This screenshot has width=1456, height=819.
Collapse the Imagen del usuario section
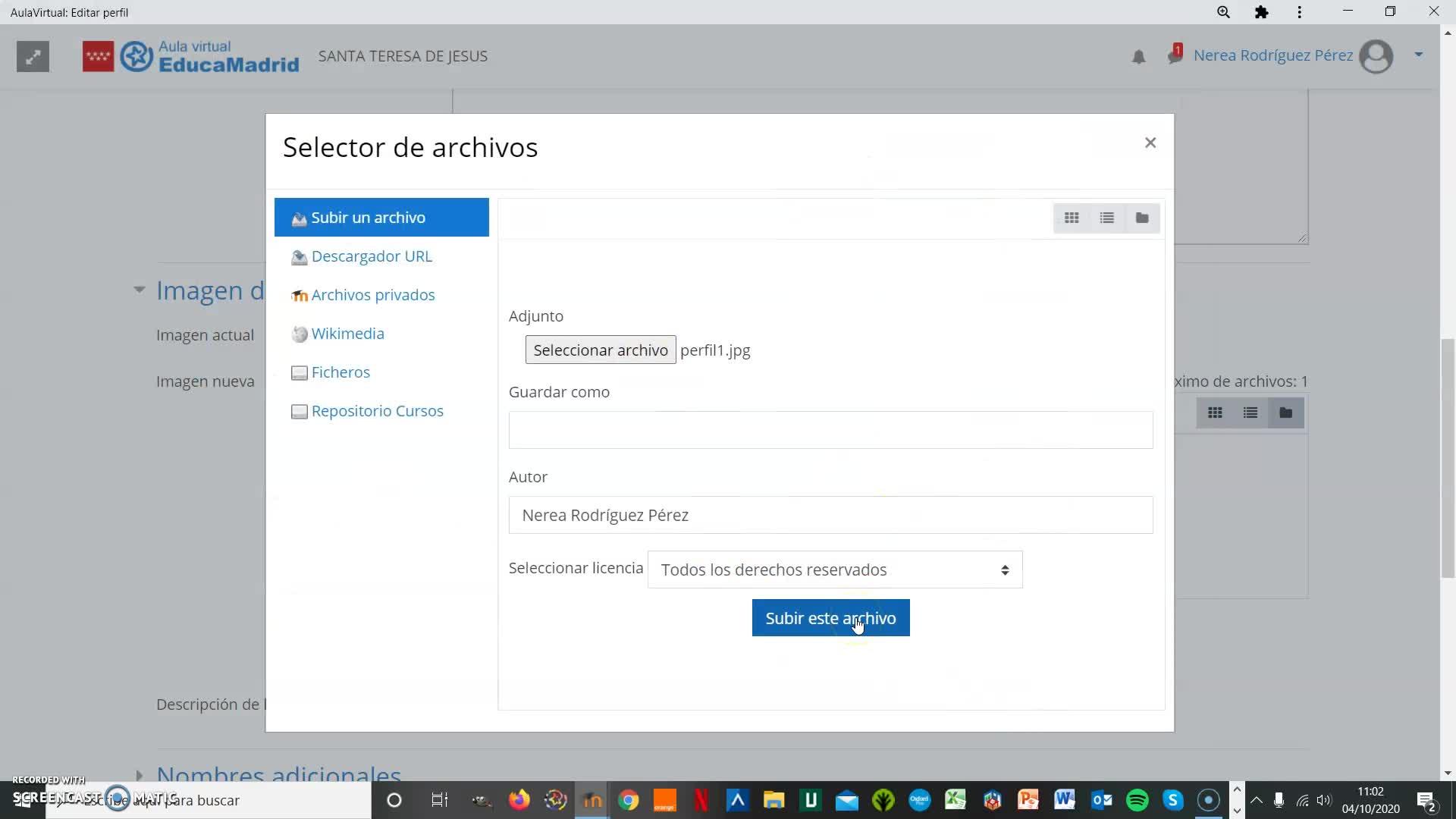tap(140, 290)
